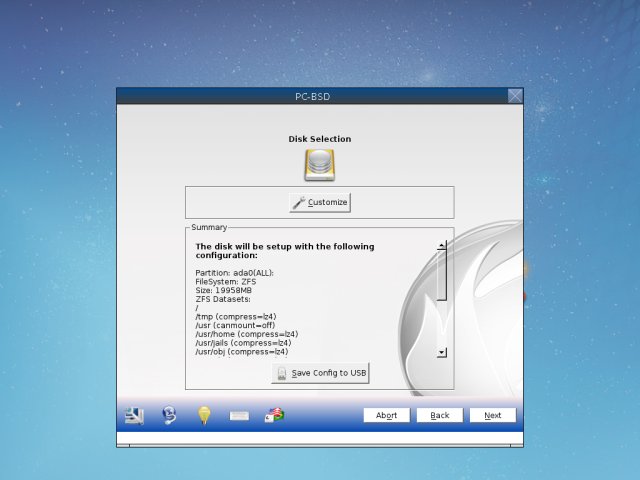Click the globe with headset help icon
This screenshot has height=480, width=640.
[169, 416]
